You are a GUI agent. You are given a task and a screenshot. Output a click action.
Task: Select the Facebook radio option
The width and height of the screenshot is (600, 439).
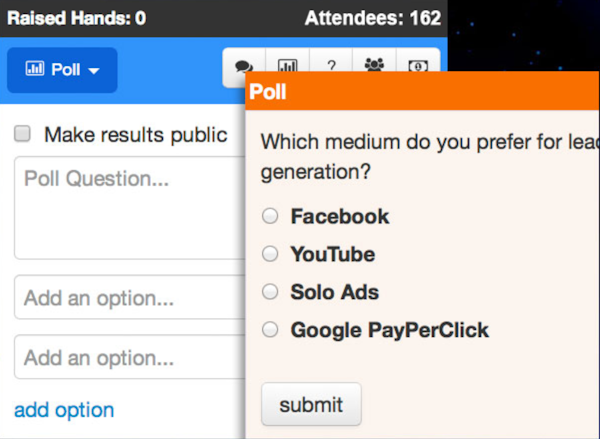click(x=270, y=216)
